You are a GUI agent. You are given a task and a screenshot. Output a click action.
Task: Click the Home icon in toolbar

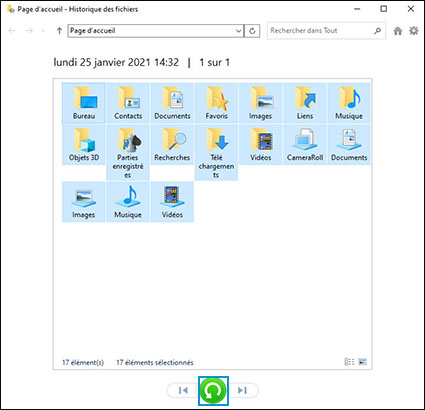point(398,31)
